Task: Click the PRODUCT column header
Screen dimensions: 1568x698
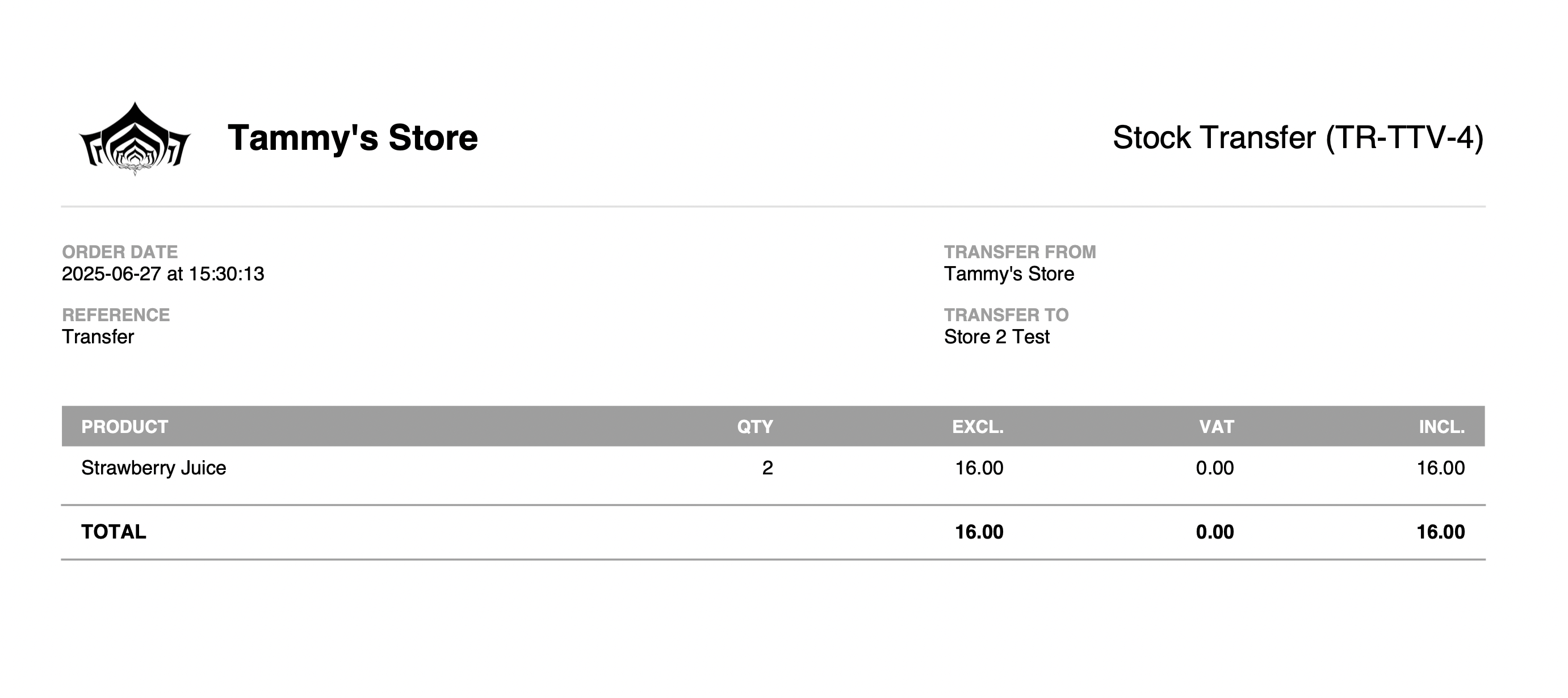Action: (x=125, y=427)
